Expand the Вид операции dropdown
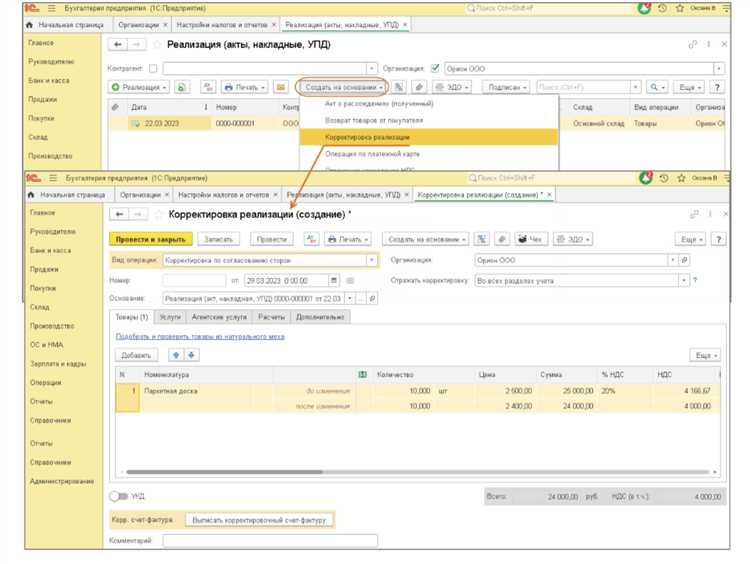The height and width of the screenshot is (564, 750). (x=372, y=260)
